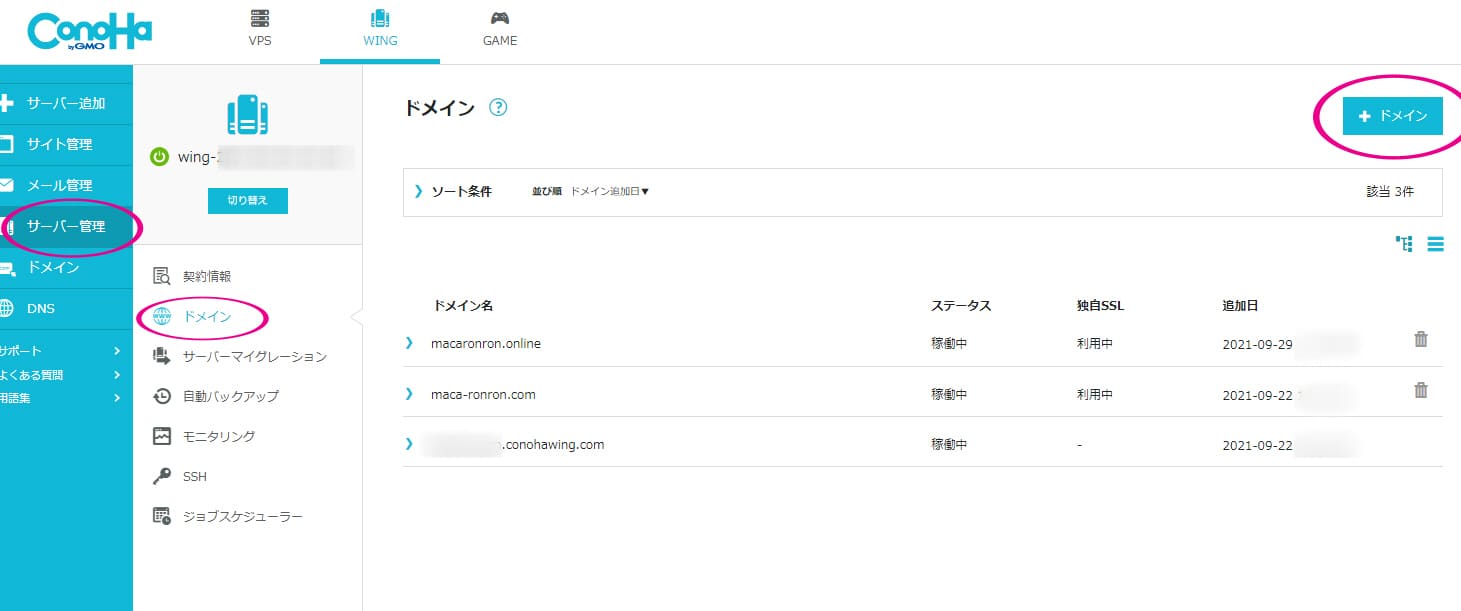The height and width of the screenshot is (611, 1461).
Task: Expand the macaronron.online row
Action: tap(409, 343)
